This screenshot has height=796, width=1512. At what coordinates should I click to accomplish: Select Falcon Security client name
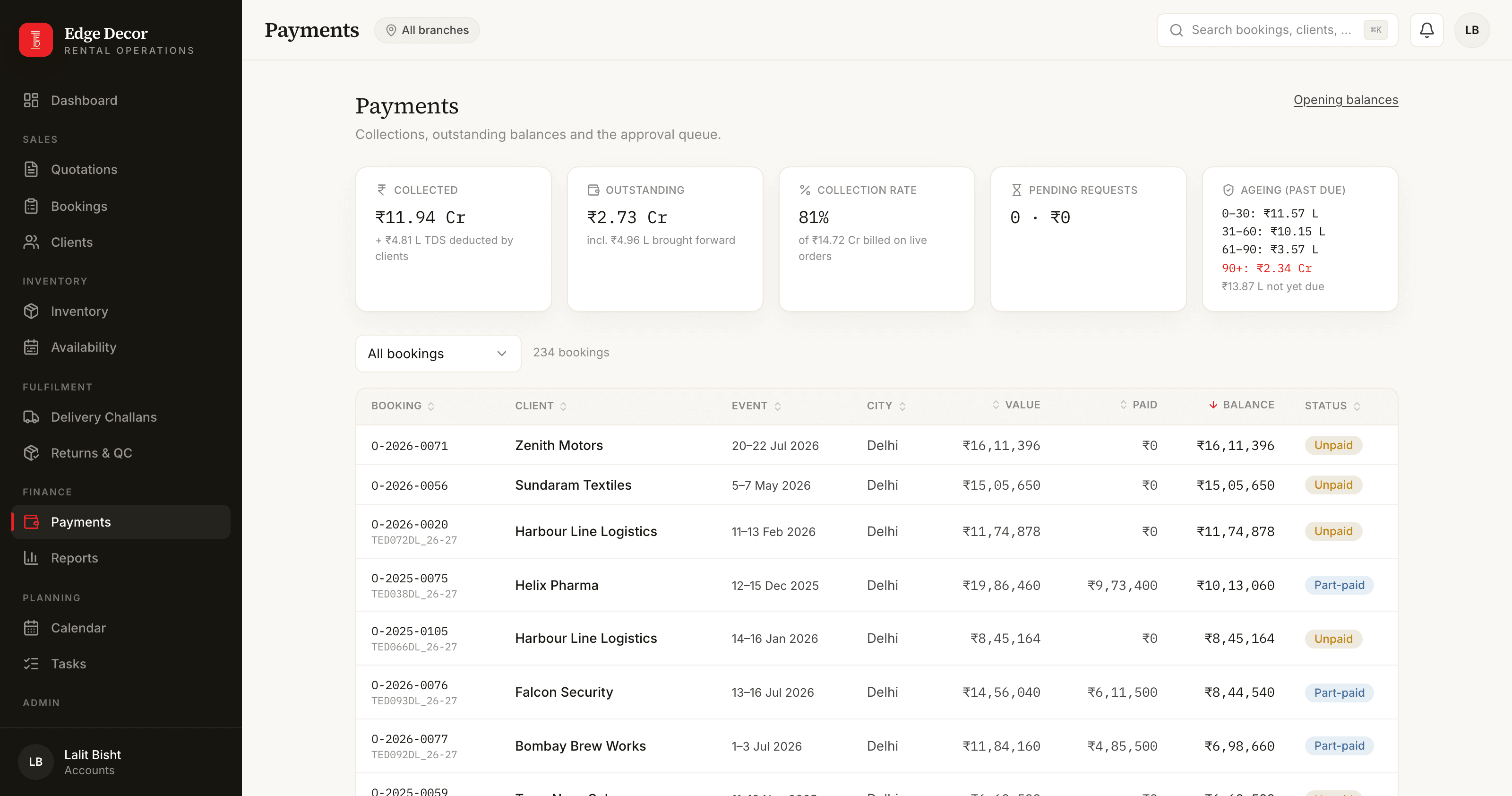tap(564, 692)
